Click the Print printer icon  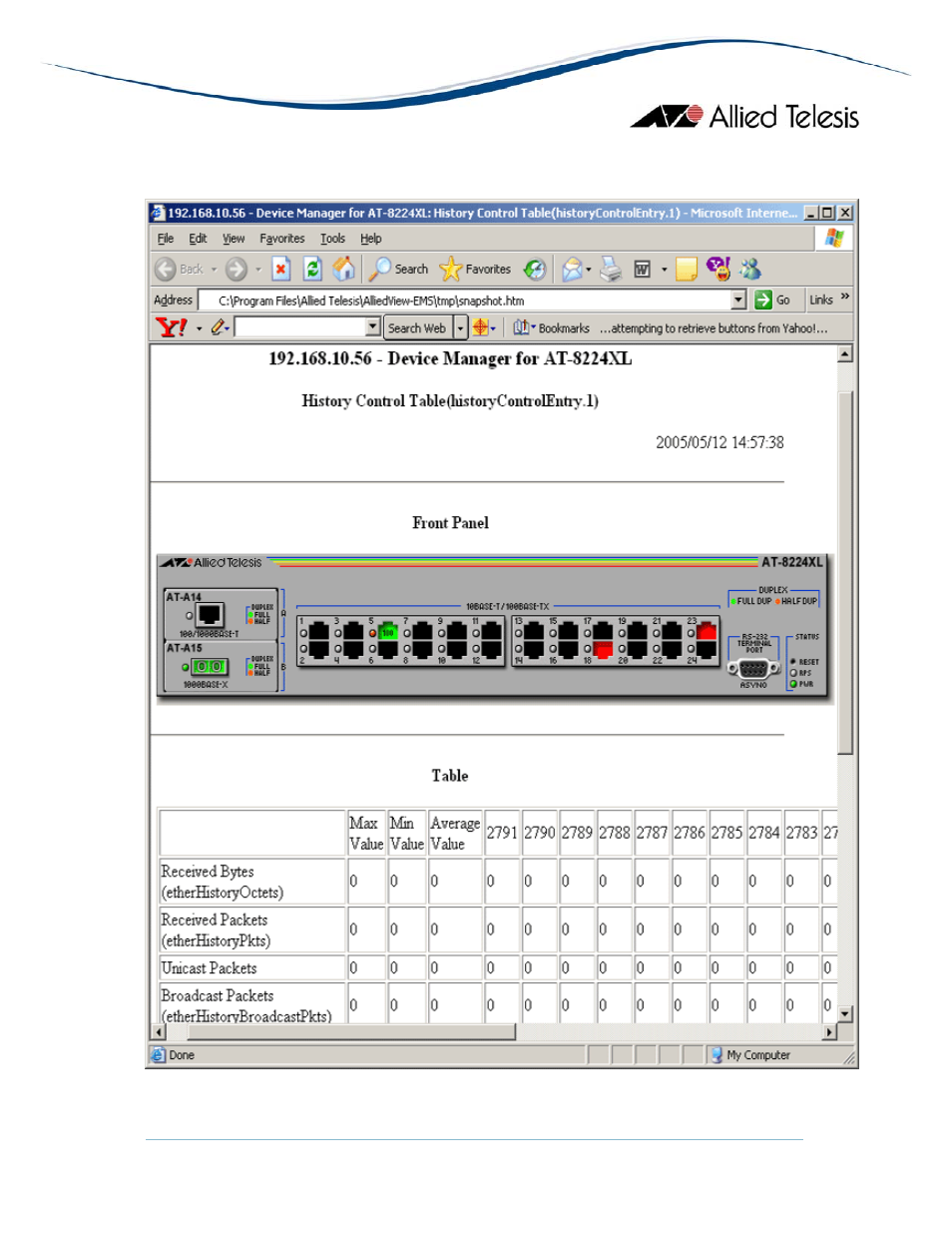(611, 269)
